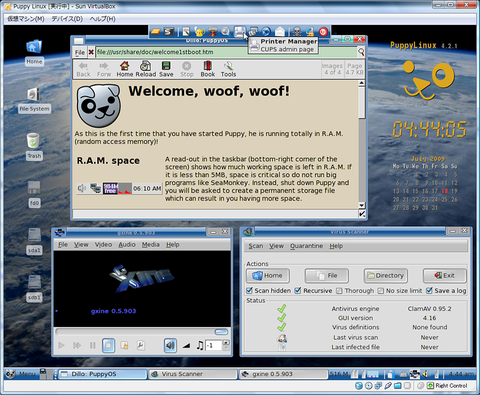The width and height of the screenshot is (480, 395).
Task: Reload the page in Dillo
Action: [x=146, y=69]
